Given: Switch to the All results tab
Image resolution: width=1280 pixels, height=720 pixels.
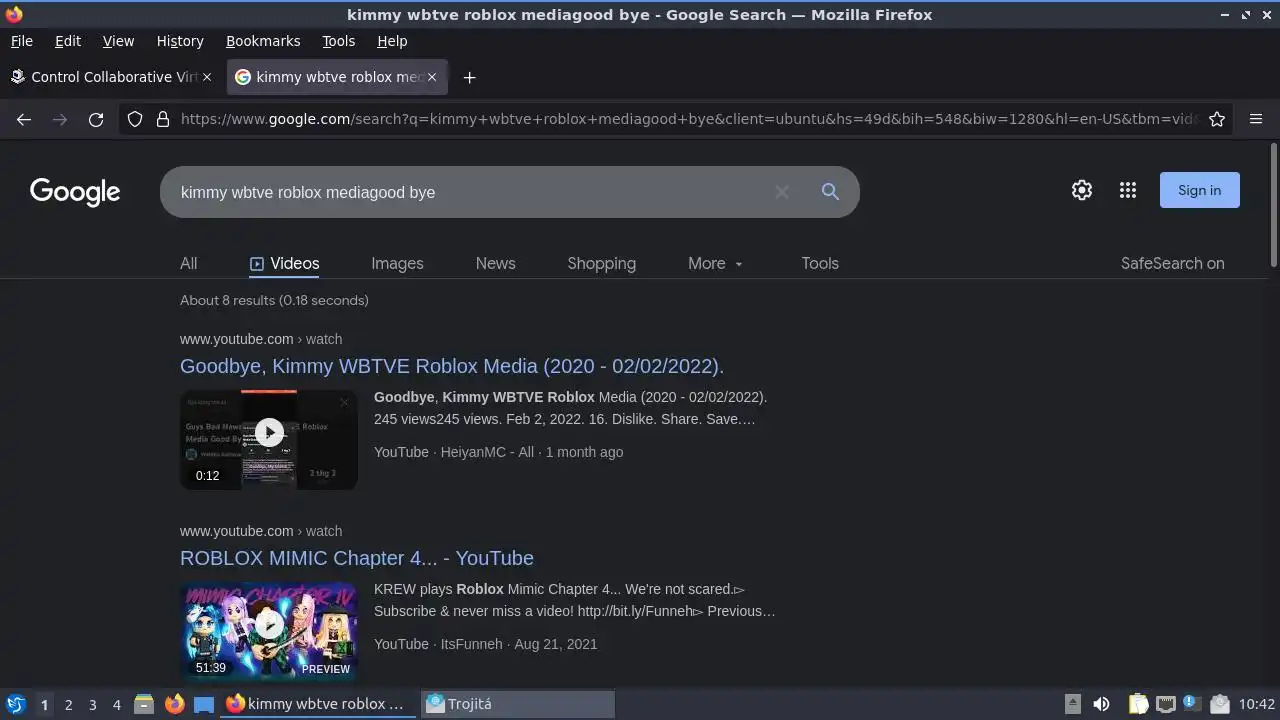Looking at the screenshot, I should (188, 263).
